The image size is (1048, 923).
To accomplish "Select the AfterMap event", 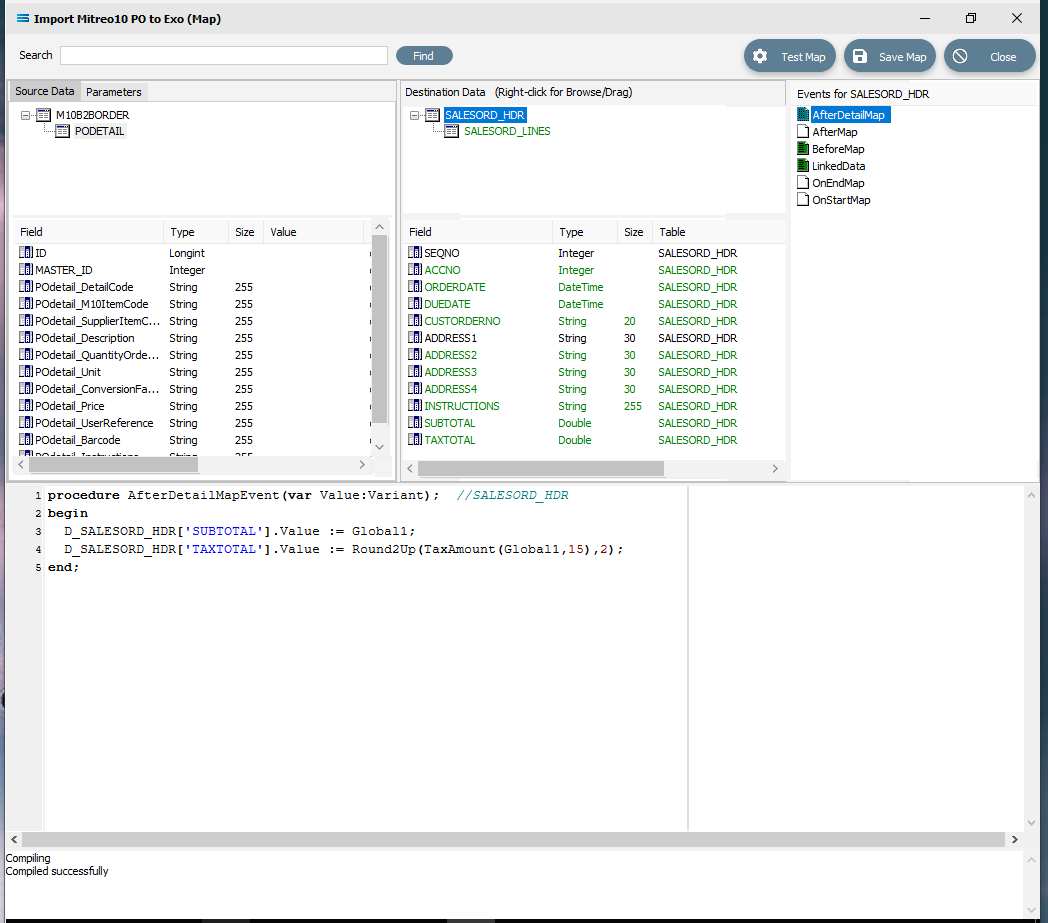I will tap(835, 132).
